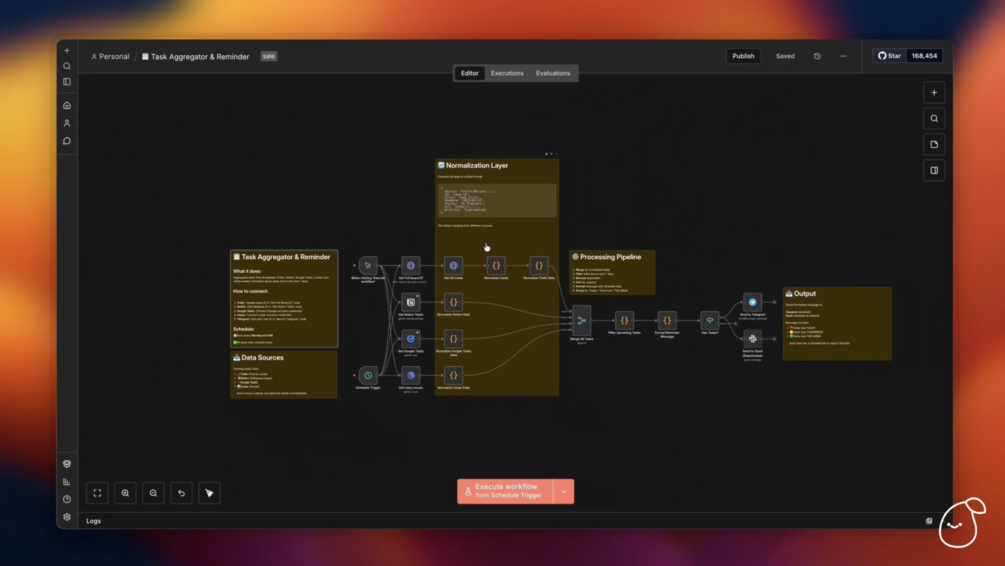Select the Processing Pipeline sticky note
The height and width of the screenshot is (566, 1005).
point(612,272)
